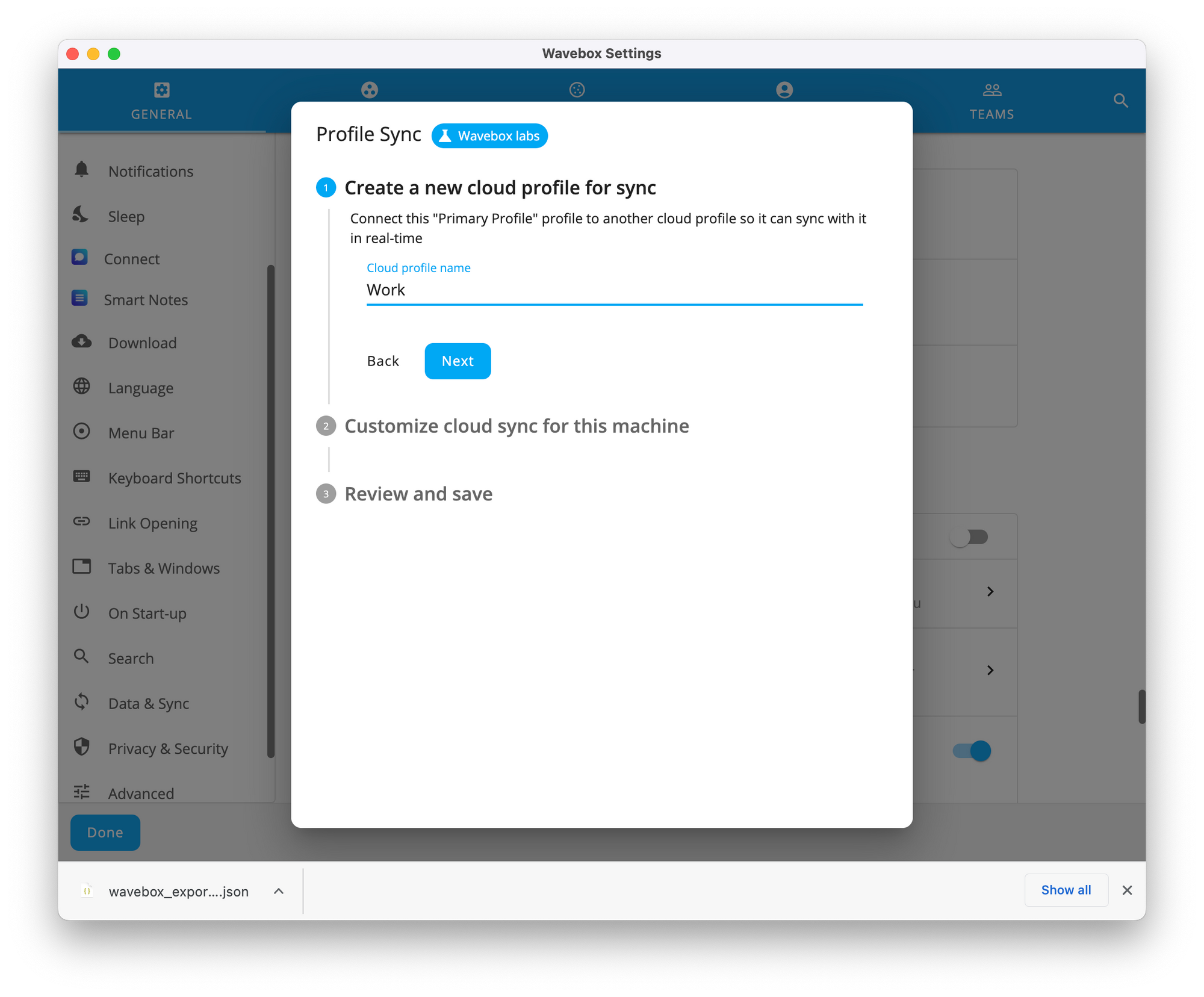Click the settings search icon in header
The height and width of the screenshot is (997, 1204).
[1120, 101]
